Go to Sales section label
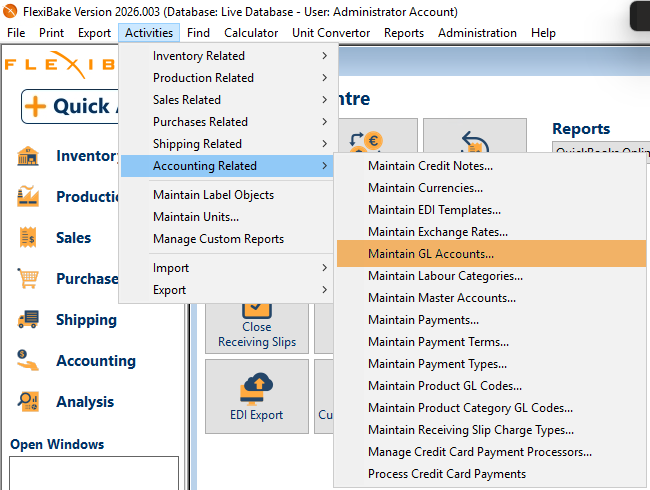Image resolution: width=650 pixels, height=490 pixels. pyautogui.click(x=73, y=238)
